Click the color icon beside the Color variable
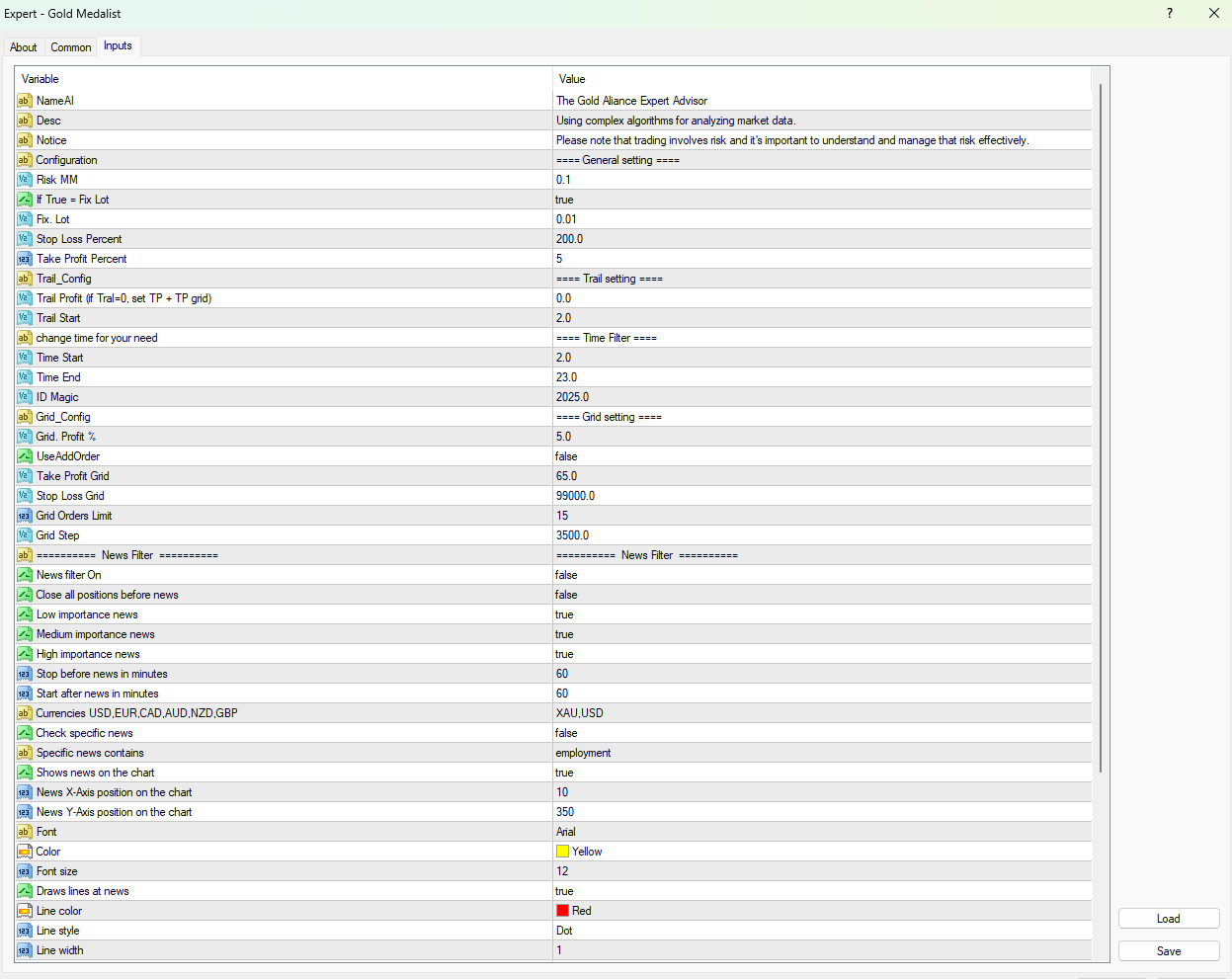The height and width of the screenshot is (979, 1232). (x=24, y=851)
